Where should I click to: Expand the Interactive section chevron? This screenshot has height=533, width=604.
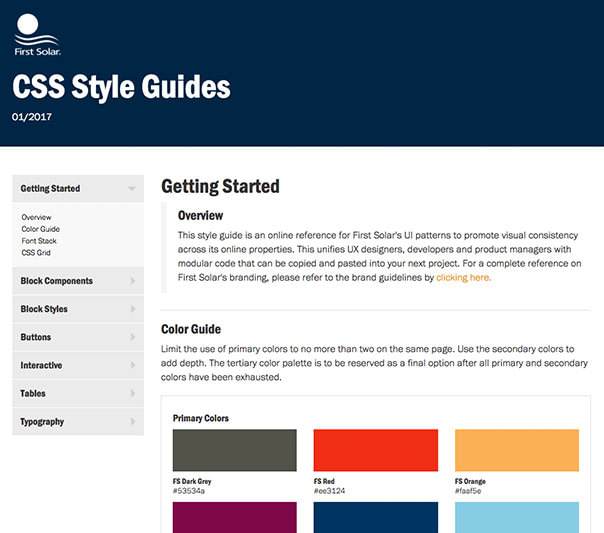tap(133, 365)
